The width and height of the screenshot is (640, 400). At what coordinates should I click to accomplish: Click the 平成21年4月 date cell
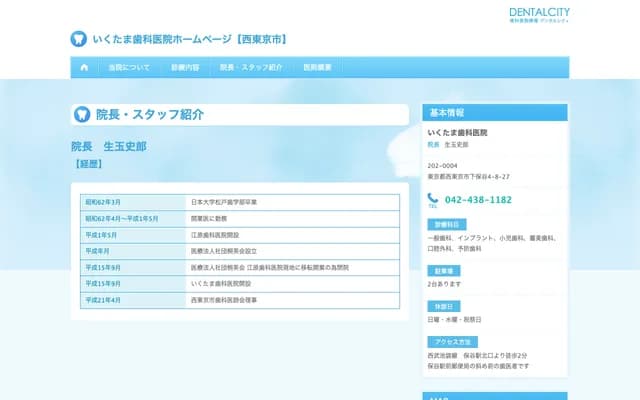pos(103,299)
